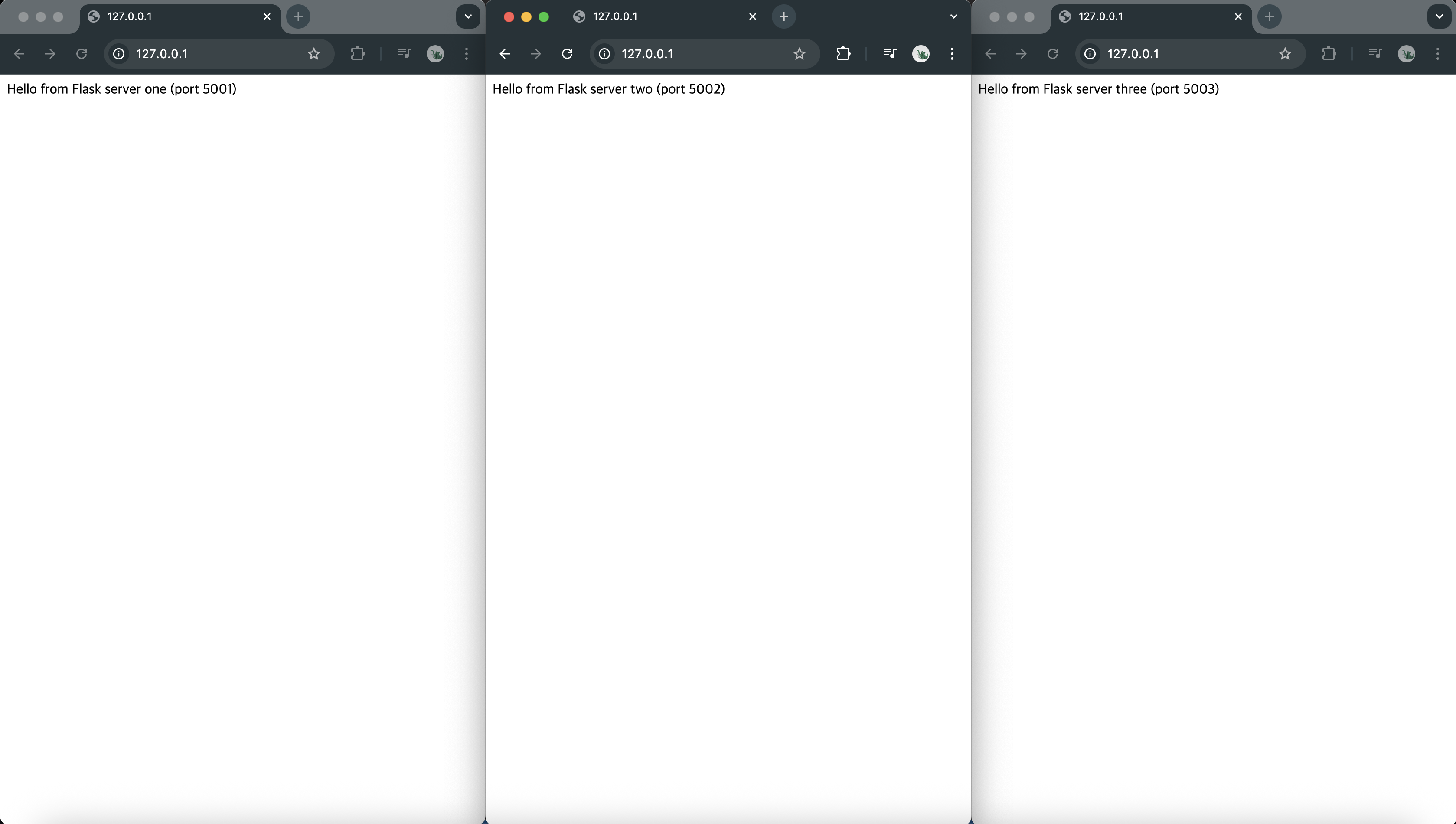The image size is (1456, 824).
Task: Click profile avatar in the server three window
Action: point(1406,54)
